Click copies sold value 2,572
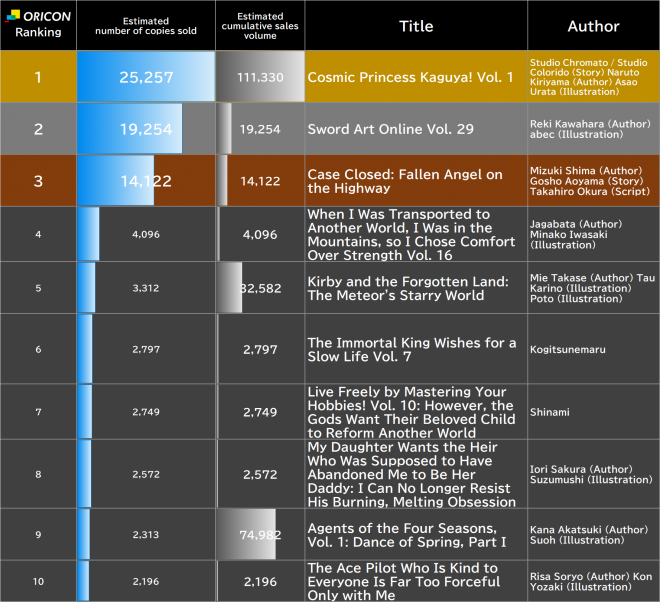This screenshot has height=602, width=660. (x=146, y=474)
